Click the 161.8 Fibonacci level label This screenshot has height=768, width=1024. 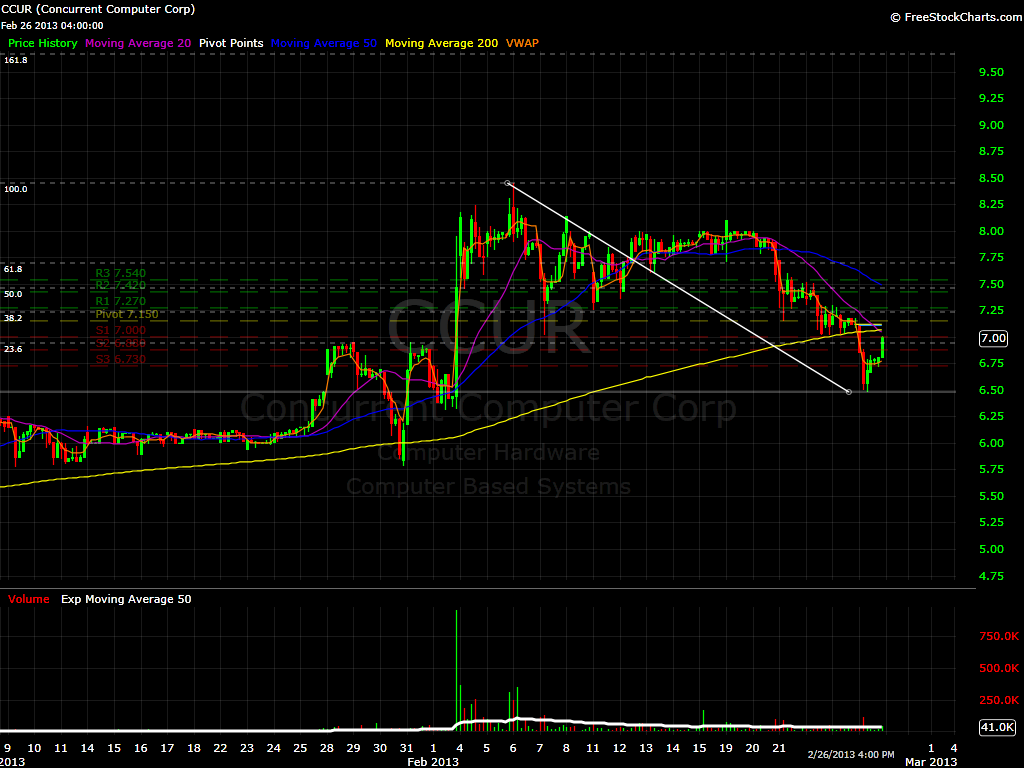point(16,60)
